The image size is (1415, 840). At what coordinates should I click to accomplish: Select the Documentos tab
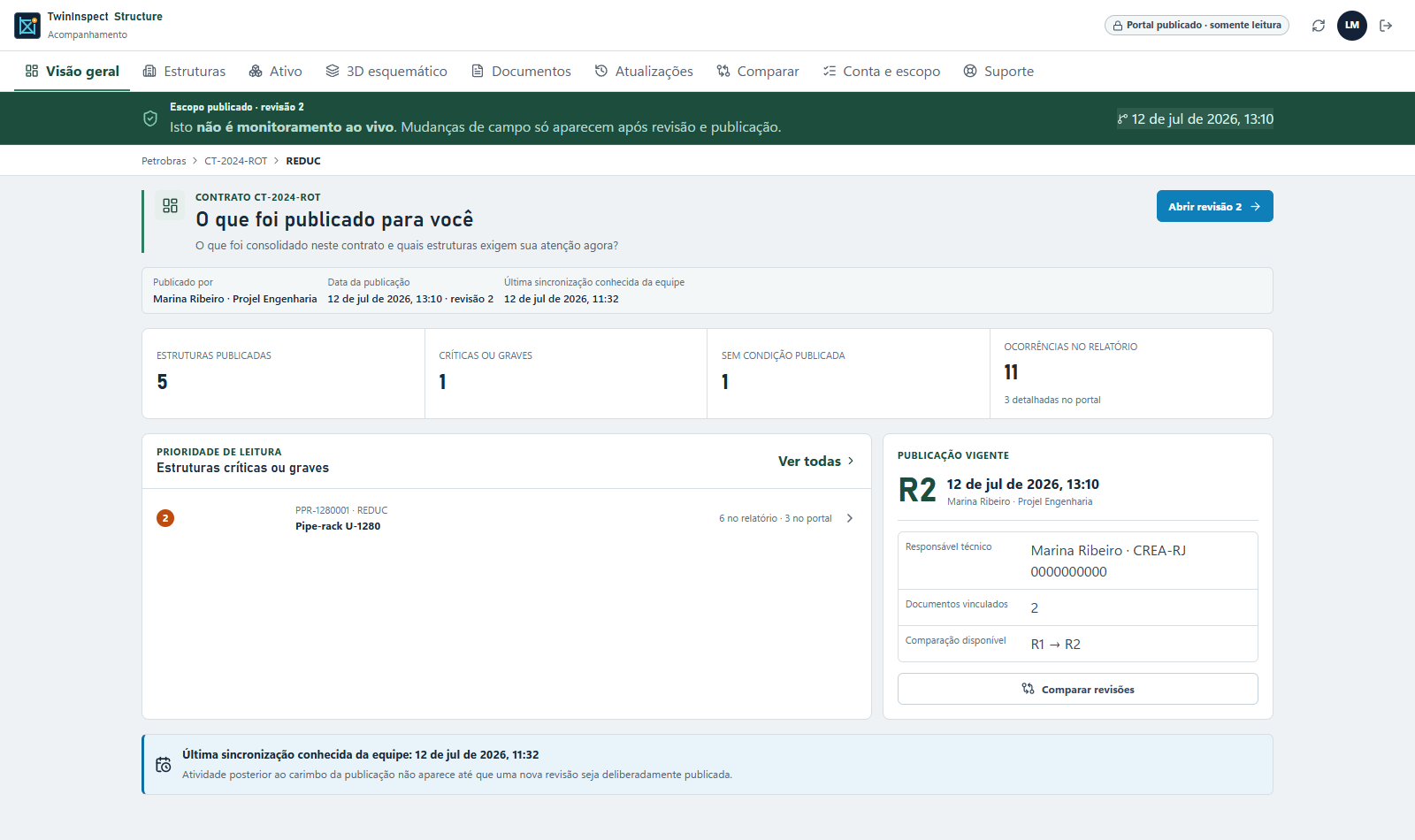pos(521,71)
